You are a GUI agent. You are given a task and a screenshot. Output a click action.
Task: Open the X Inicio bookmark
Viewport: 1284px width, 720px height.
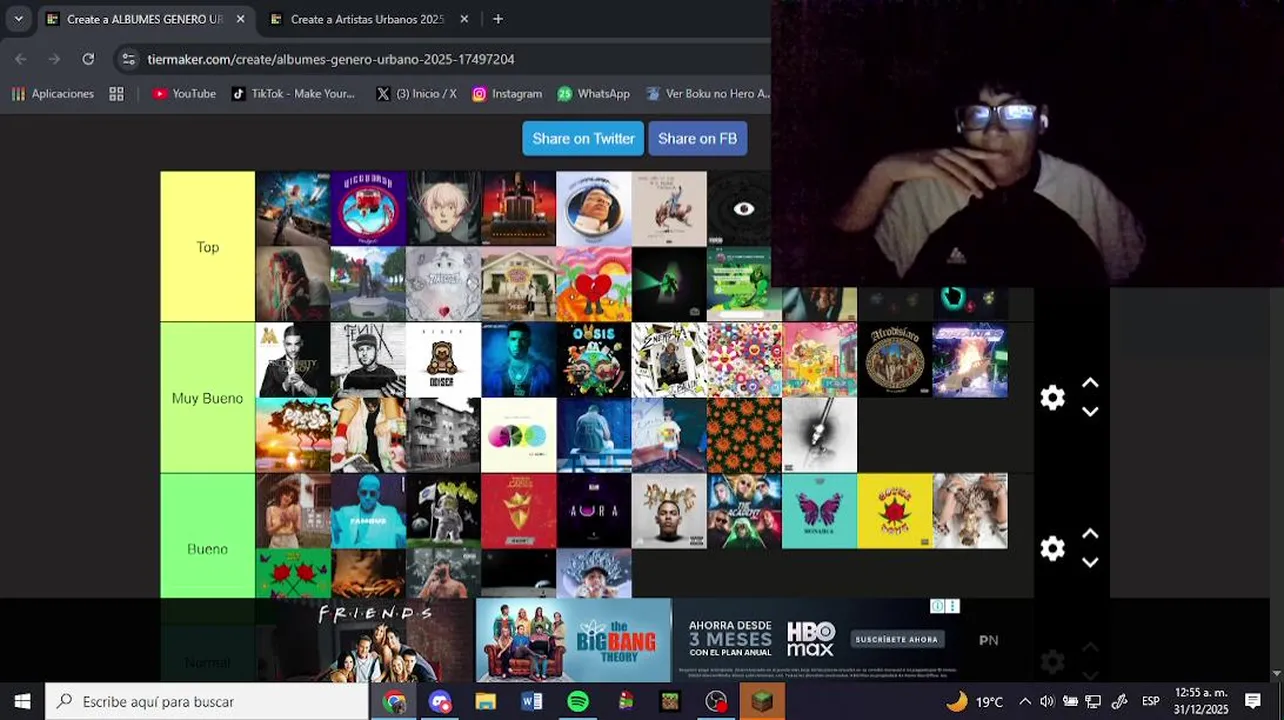pyautogui.click(x=416, y=93)
